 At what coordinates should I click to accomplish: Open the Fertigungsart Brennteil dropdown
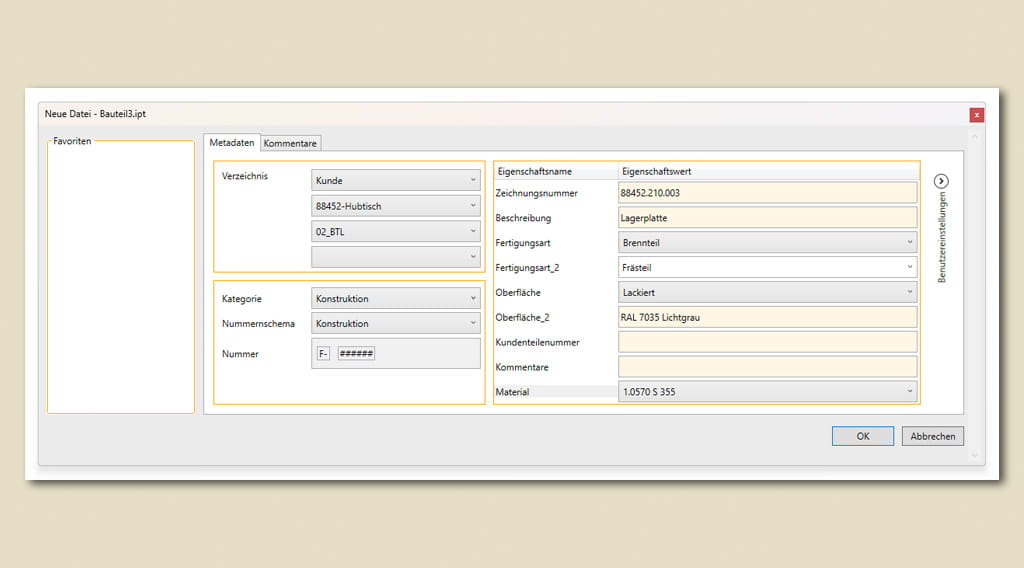(x=767, y=242)
